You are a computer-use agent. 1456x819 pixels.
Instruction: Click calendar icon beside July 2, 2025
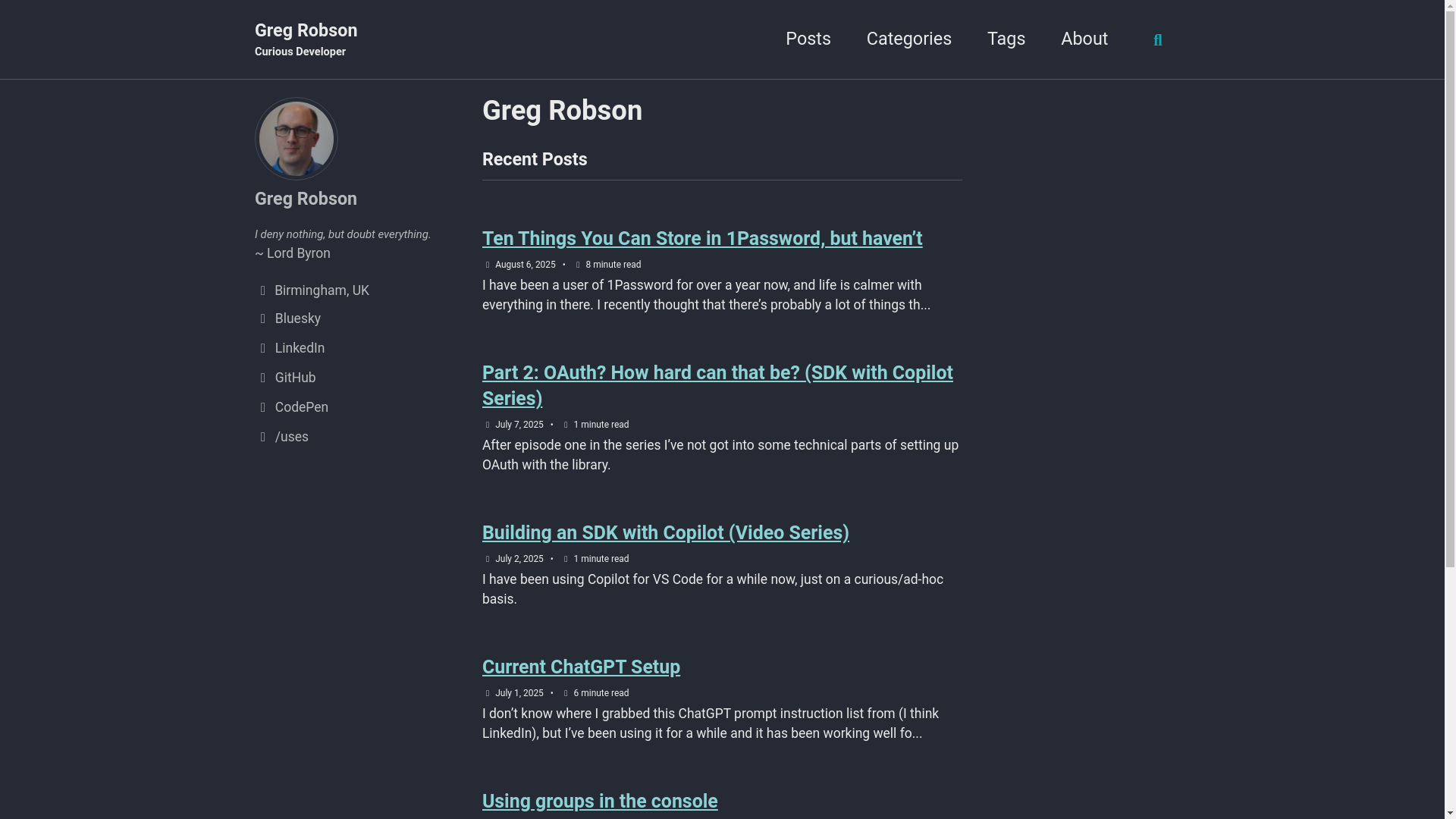pyautogui.click(x=488, y=559)
